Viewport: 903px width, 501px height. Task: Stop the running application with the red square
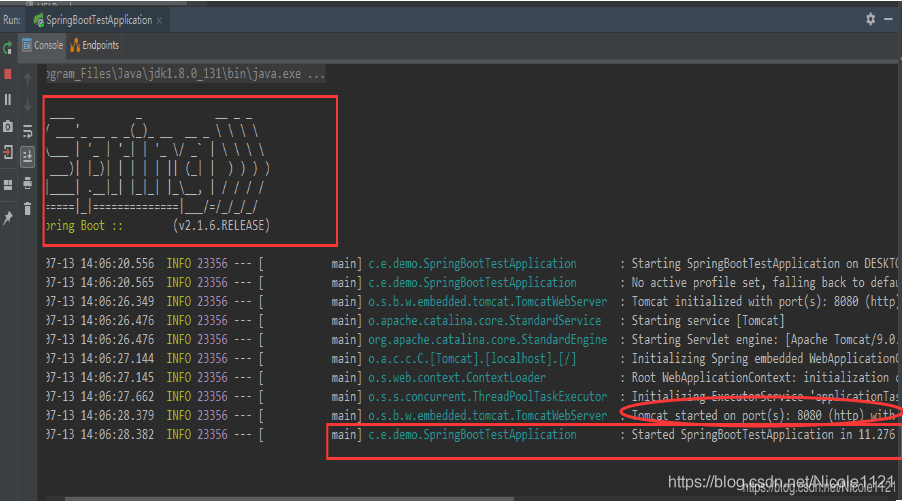[7, 74]
